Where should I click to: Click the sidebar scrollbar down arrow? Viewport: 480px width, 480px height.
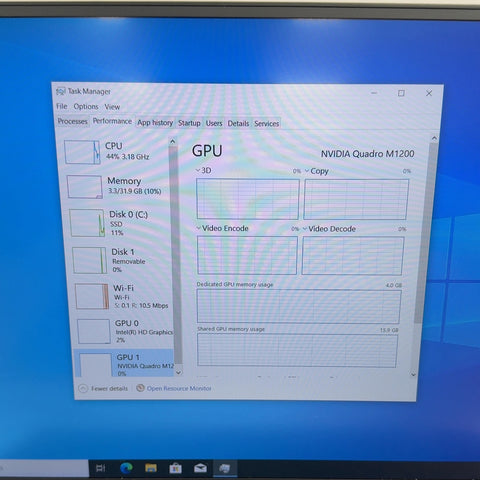[x=179, y=373]
